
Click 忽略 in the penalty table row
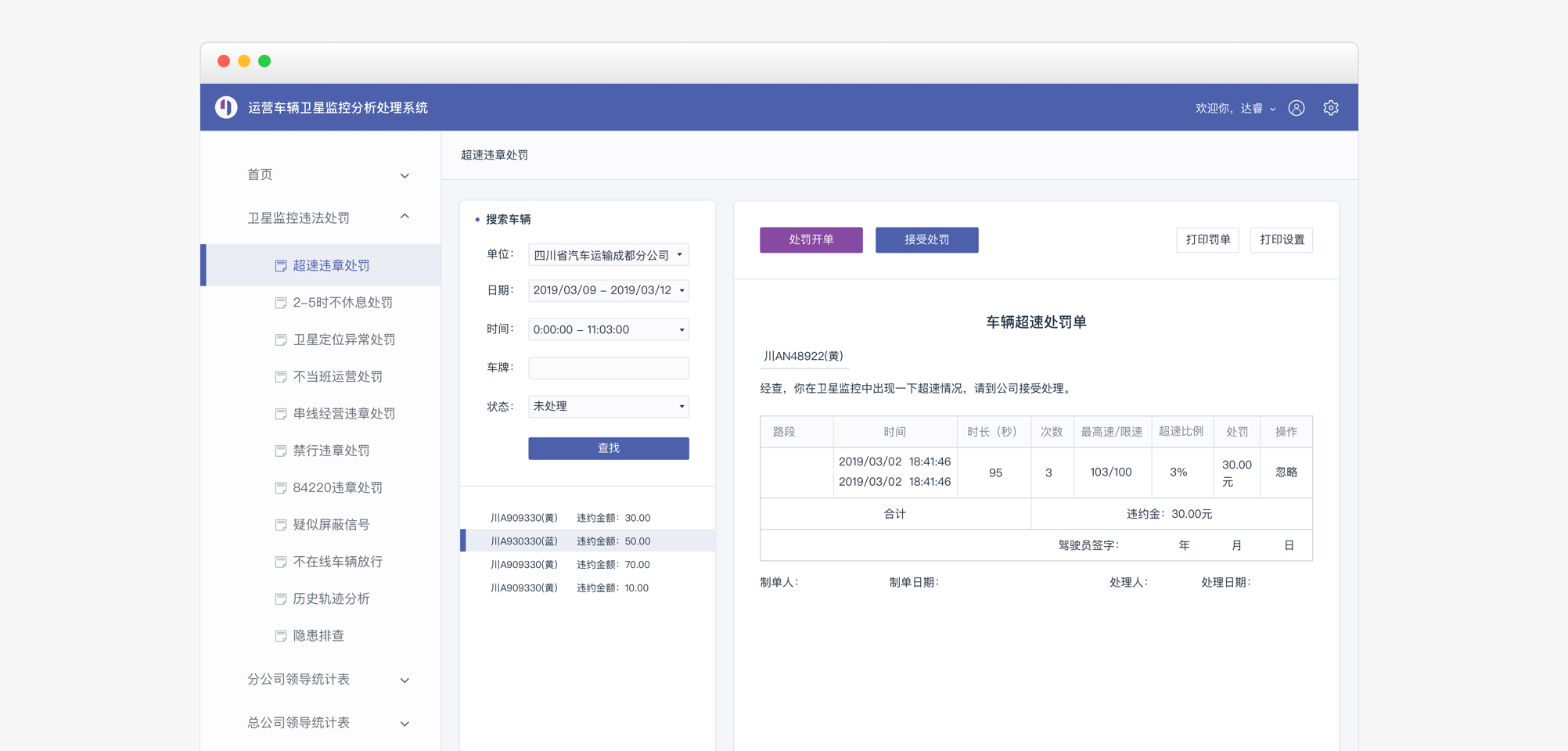click(1286, 473)
